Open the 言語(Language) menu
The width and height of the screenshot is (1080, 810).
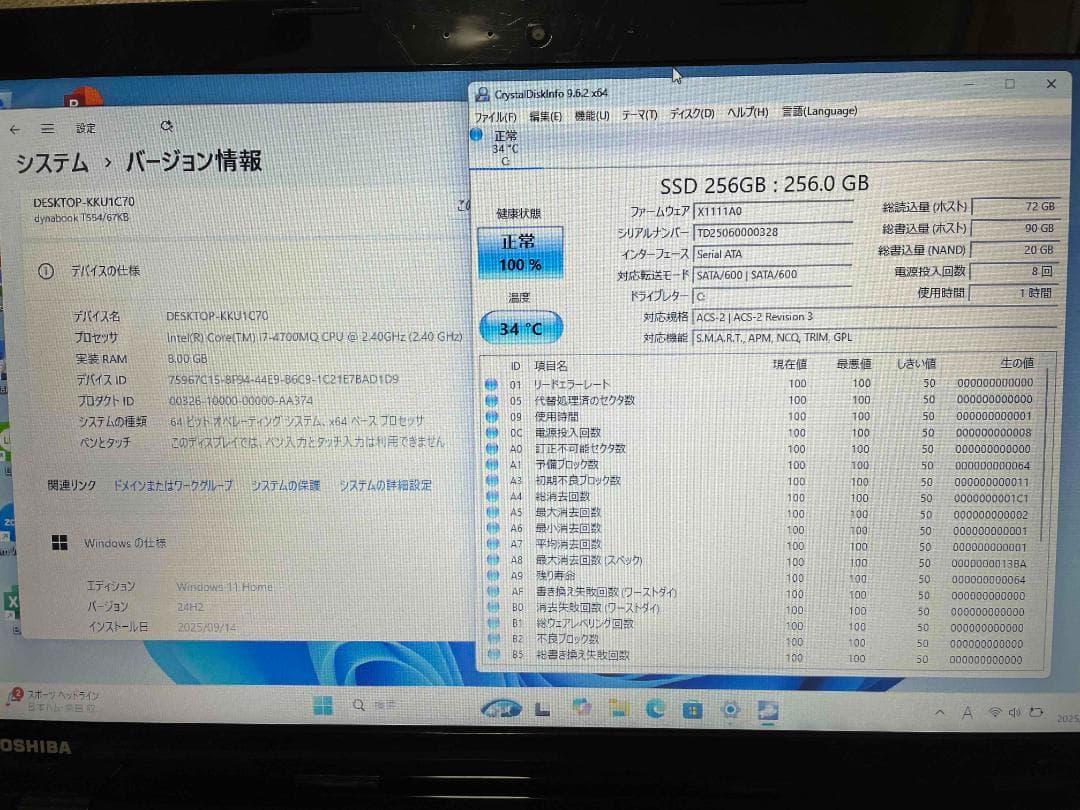(818, 112)
